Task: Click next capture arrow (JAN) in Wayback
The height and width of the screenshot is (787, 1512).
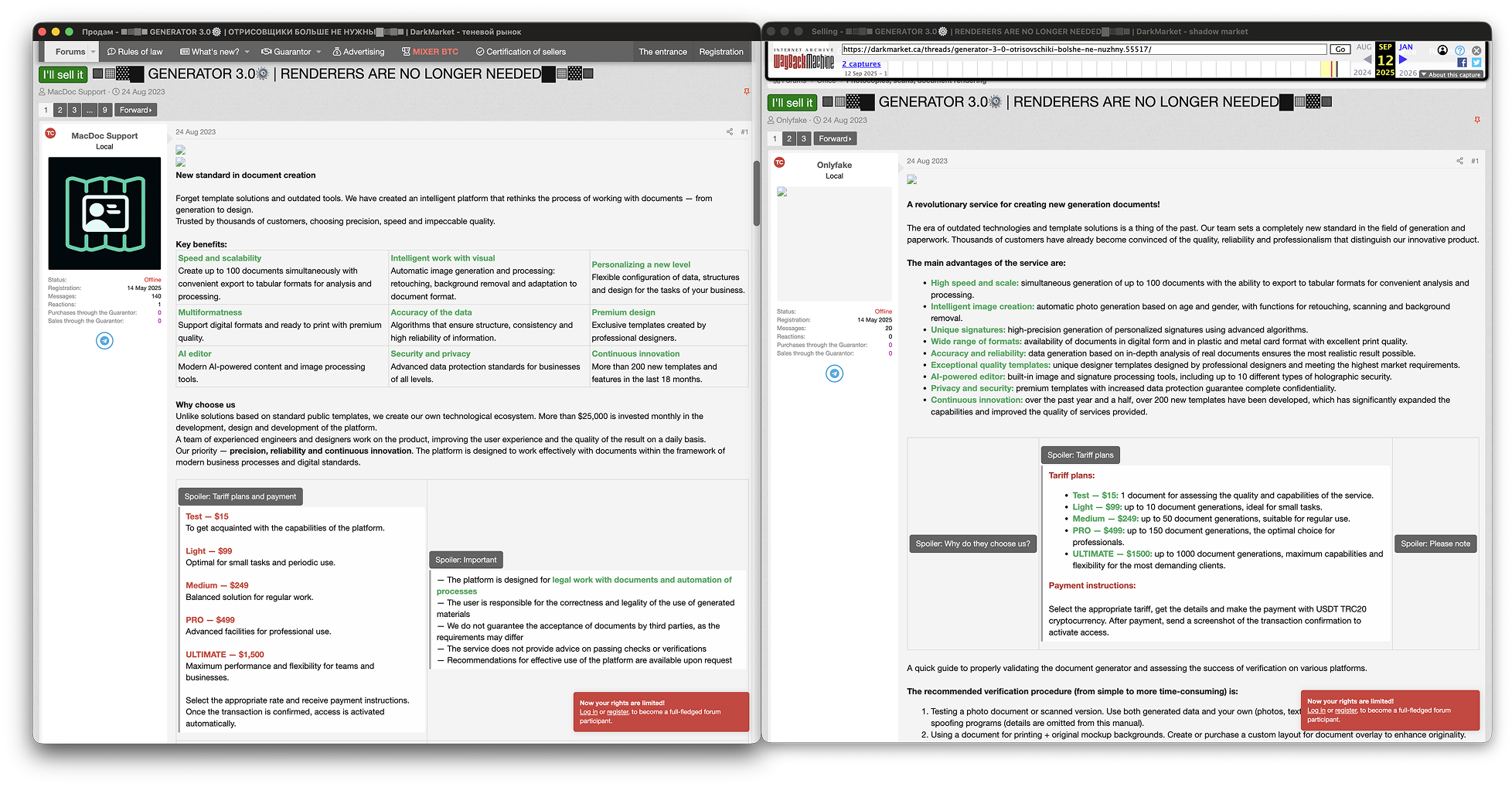Action: coord(1403,59)
